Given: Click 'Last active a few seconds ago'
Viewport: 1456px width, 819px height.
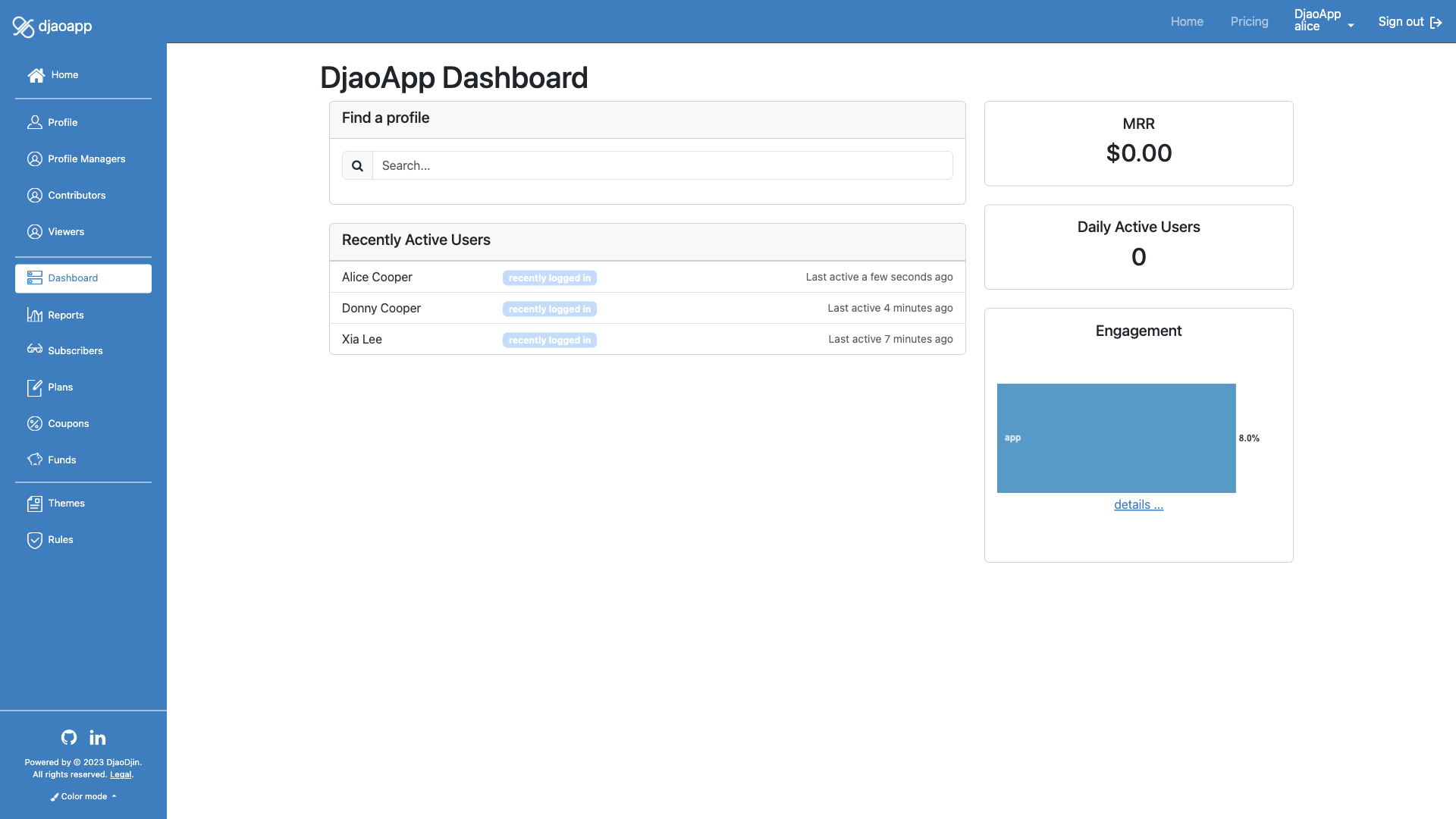Looking at the screenshot, I should tap(879, 278).
